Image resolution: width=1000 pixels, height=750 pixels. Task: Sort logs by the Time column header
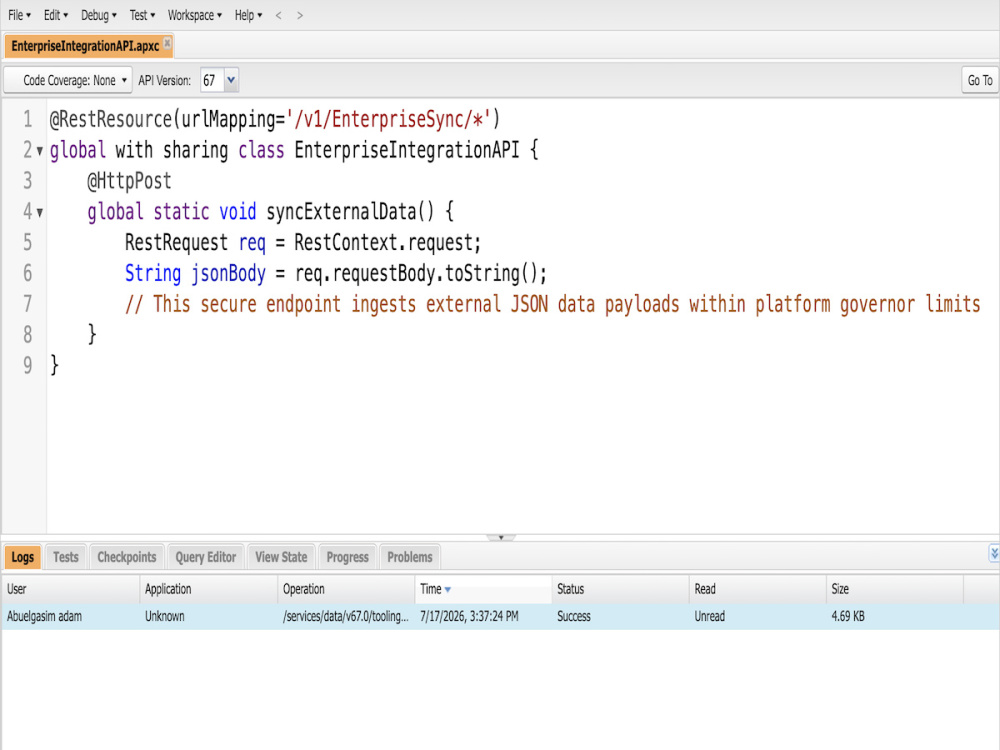coord(483,589)
